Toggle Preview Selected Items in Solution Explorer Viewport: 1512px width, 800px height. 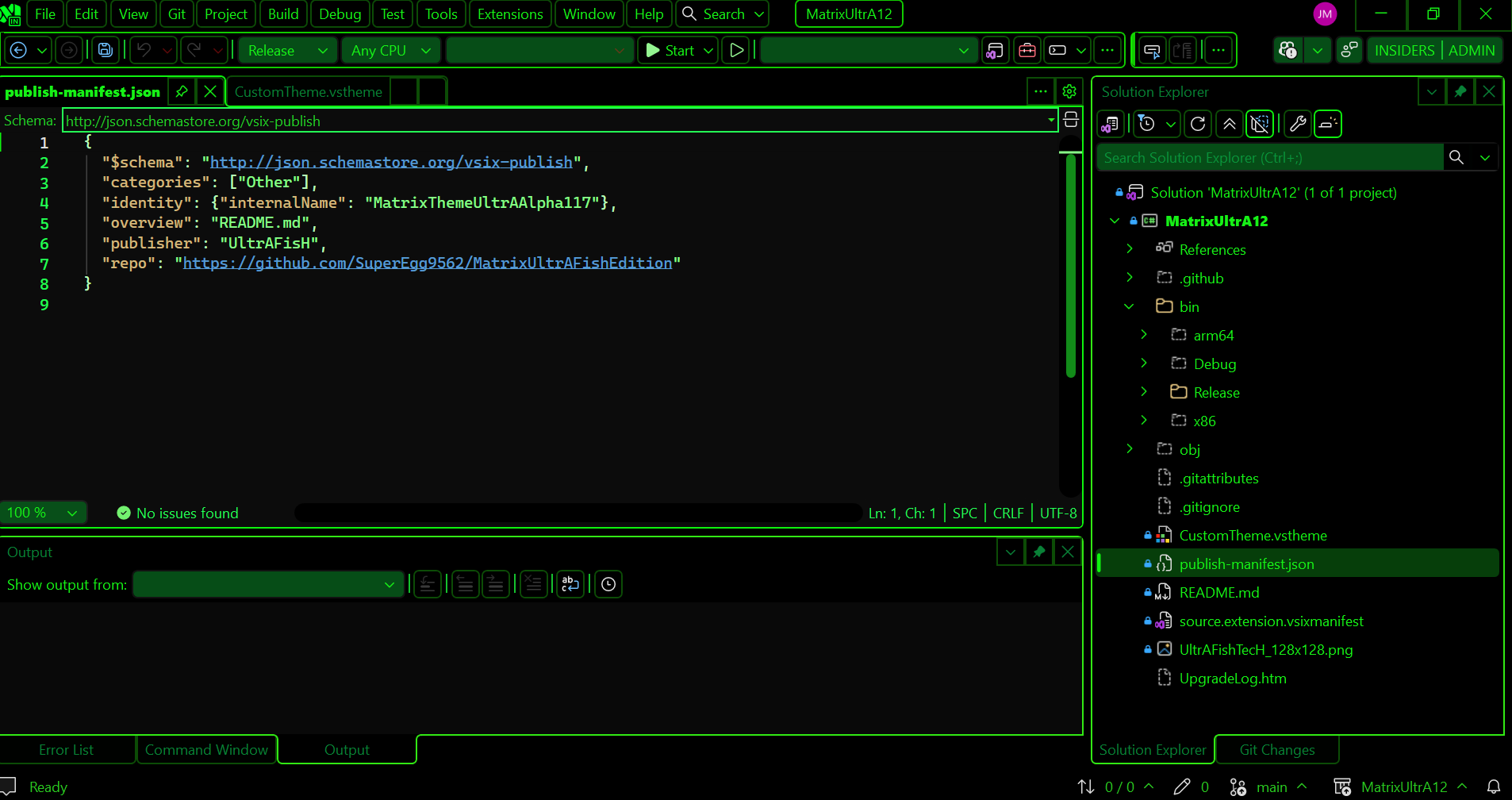point(1328,124)
